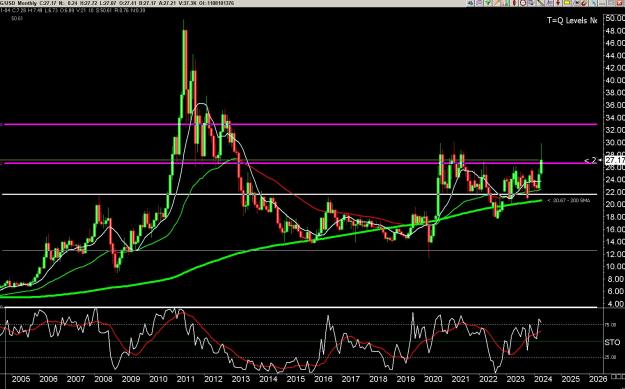Viewport: 625px width, 389px height.
Task: Select the white horizontal line near 22.00
Action: coord(299,194)
